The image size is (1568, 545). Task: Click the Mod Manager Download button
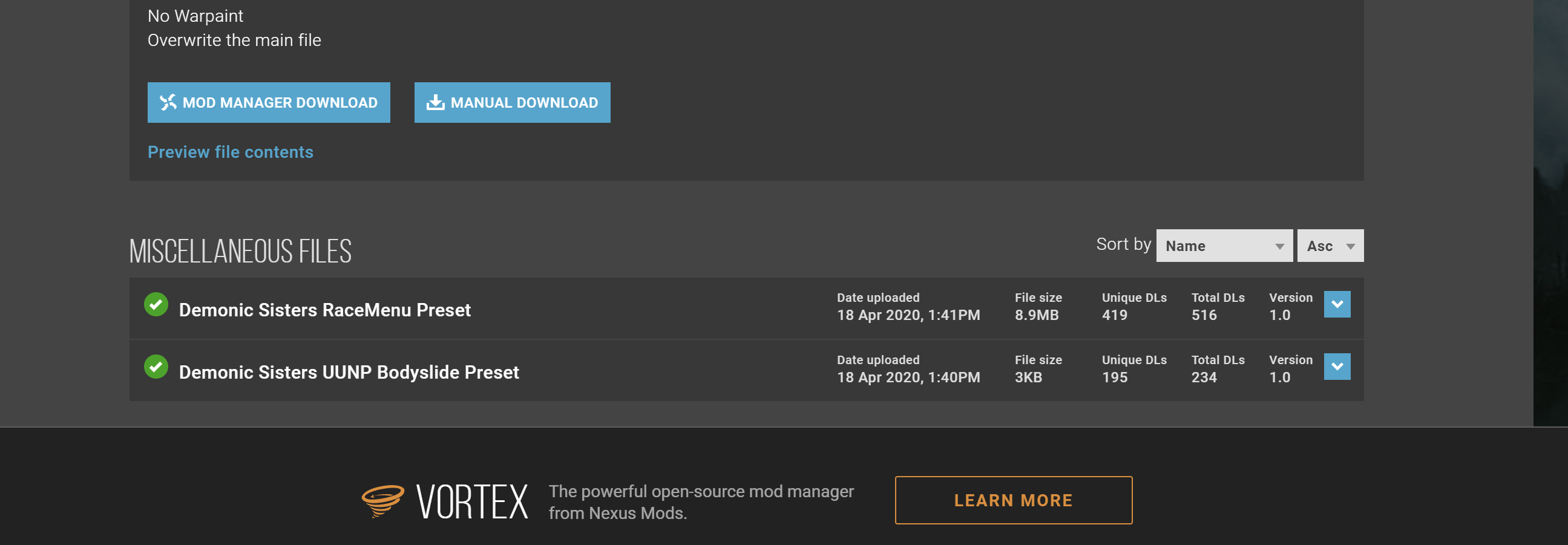[269, 102]
